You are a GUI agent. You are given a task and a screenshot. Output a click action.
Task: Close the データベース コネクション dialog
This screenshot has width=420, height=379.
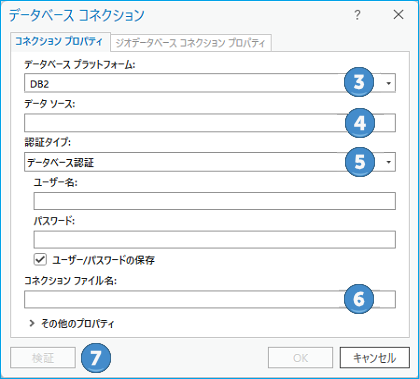[x=398, y=15]
